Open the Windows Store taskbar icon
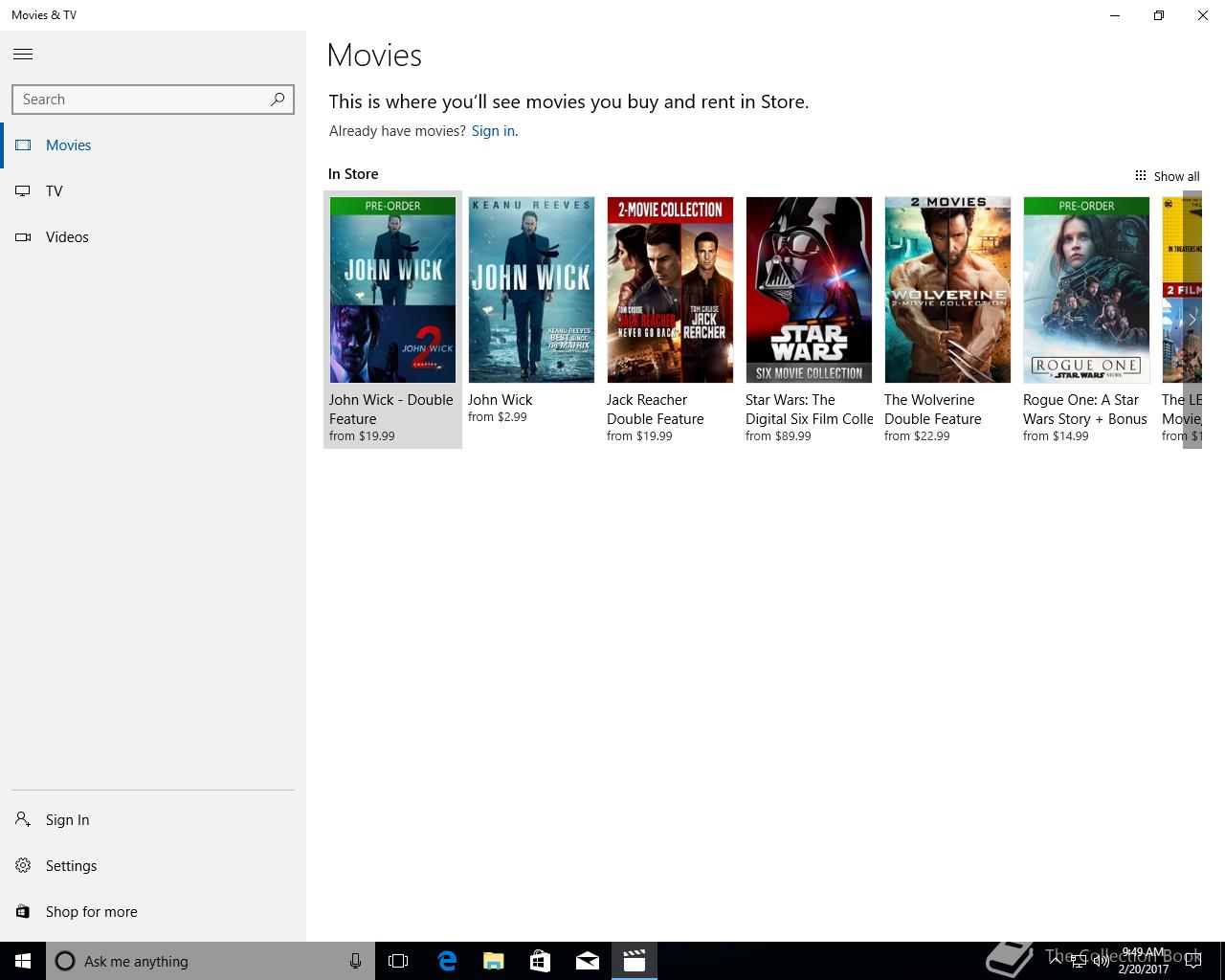 coord(541,961)
